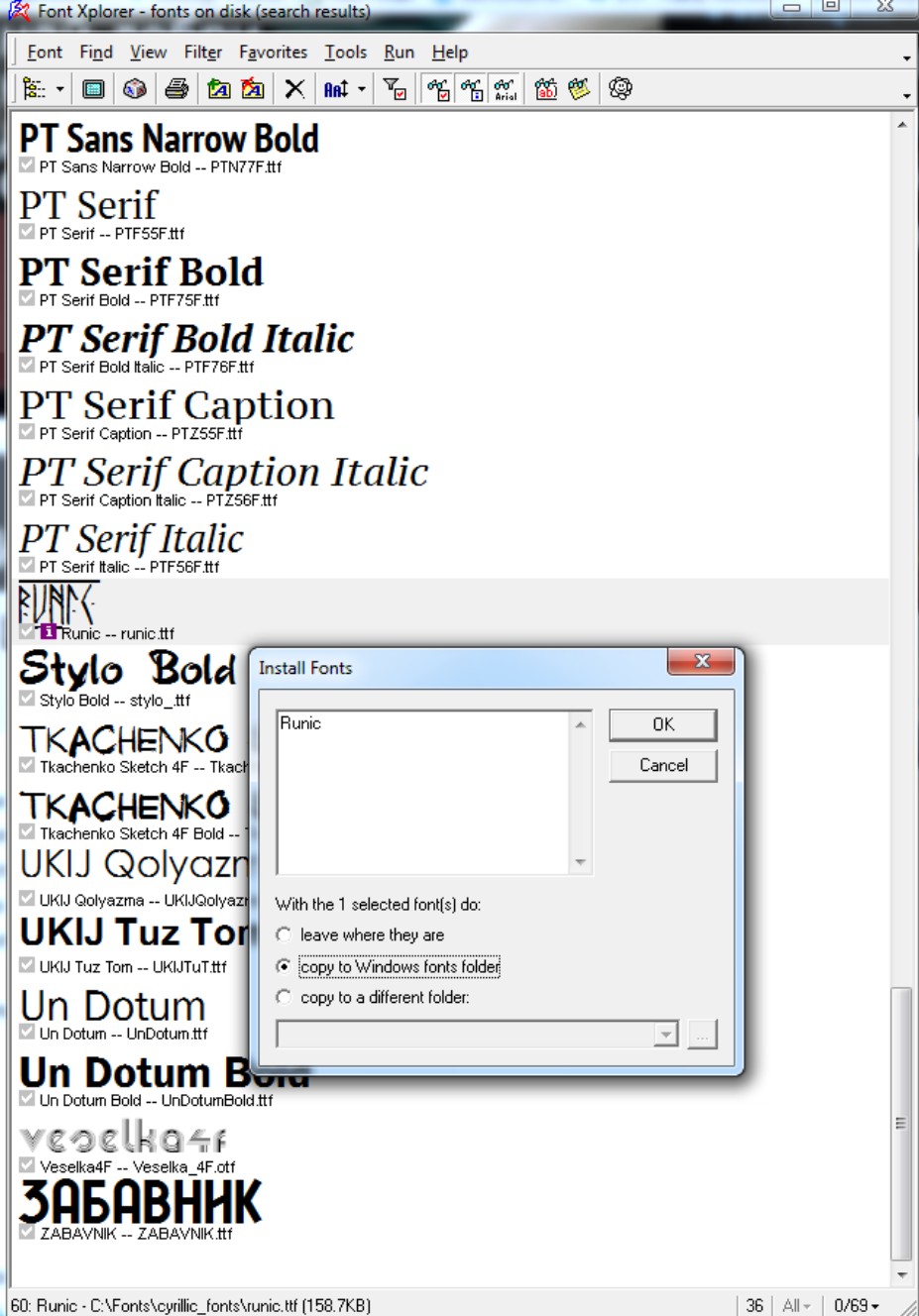Image resolution: width=919 pixels, height=1316 pixels.
Task: Open the view mode dropdown arrow
Action: [x=59, y=89]
